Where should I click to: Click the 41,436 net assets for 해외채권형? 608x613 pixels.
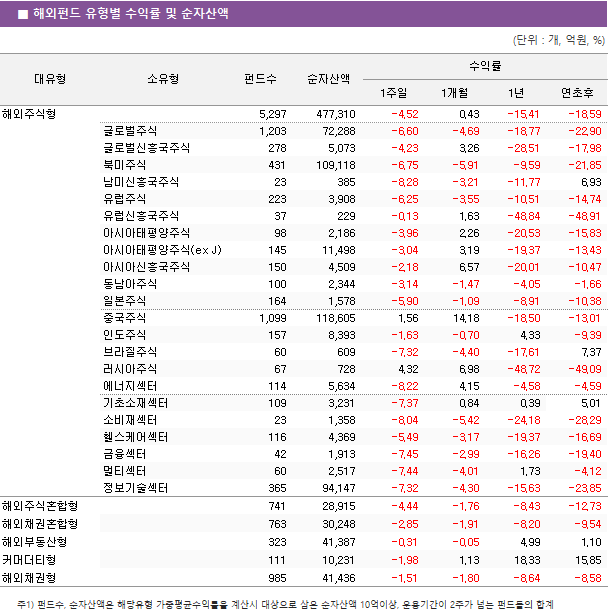tap(339, 578)
